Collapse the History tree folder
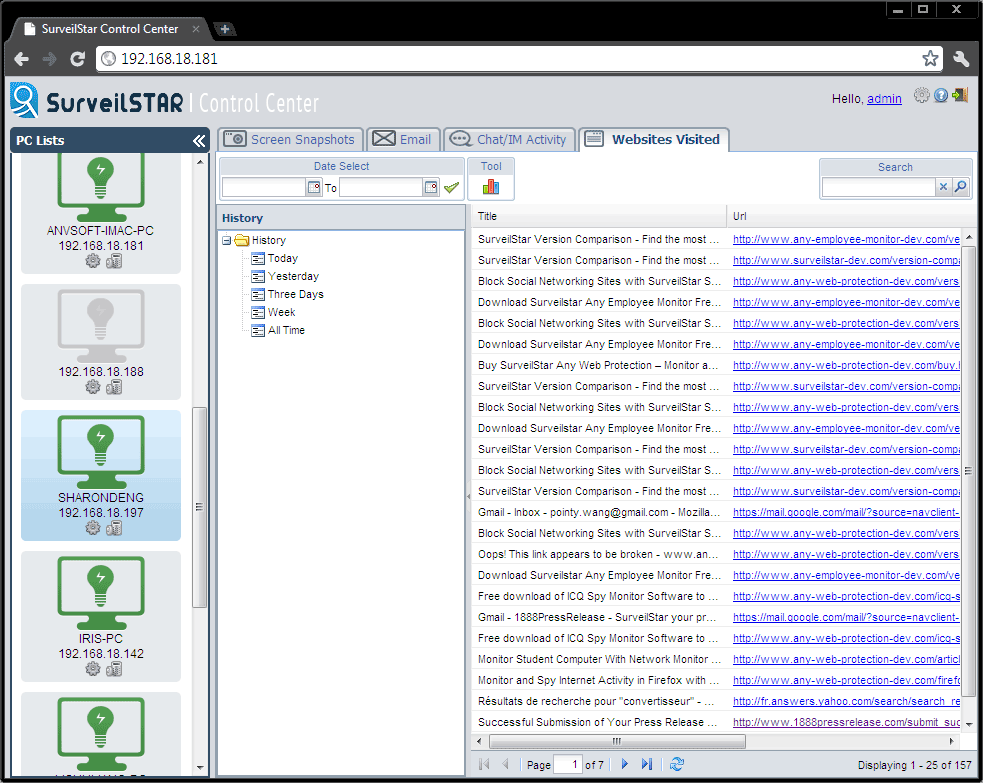This screenshot has width=983, height=783. click(x=226, y=241)
